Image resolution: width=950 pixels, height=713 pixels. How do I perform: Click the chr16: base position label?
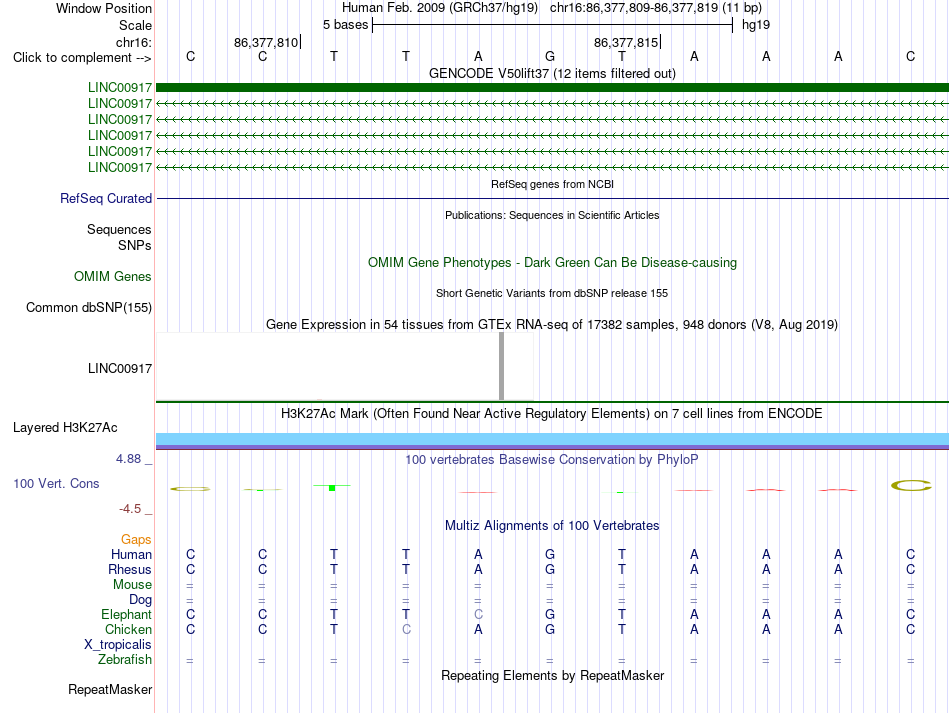pos(133,42)
